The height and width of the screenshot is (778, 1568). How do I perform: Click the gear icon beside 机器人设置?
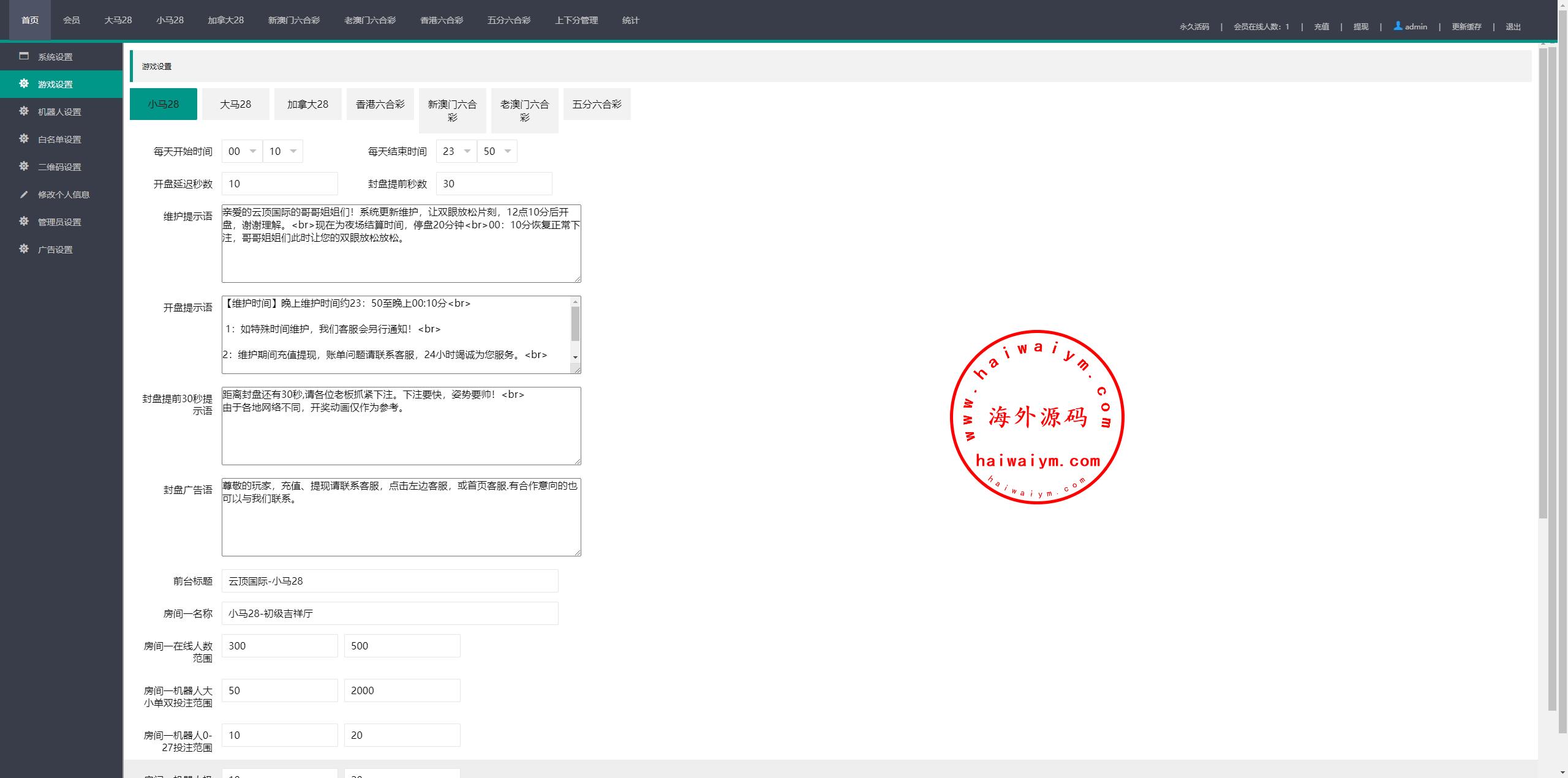coord(24,111)
